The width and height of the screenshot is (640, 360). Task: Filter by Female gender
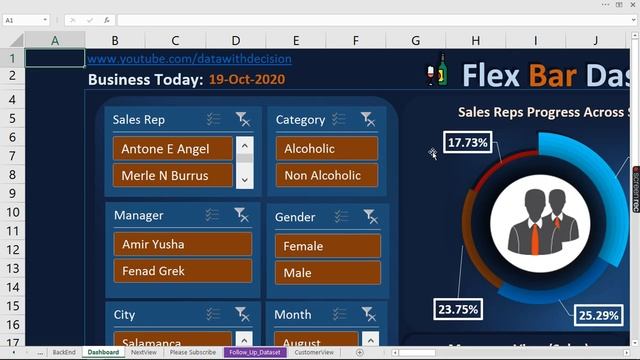[x=328, y=246]
